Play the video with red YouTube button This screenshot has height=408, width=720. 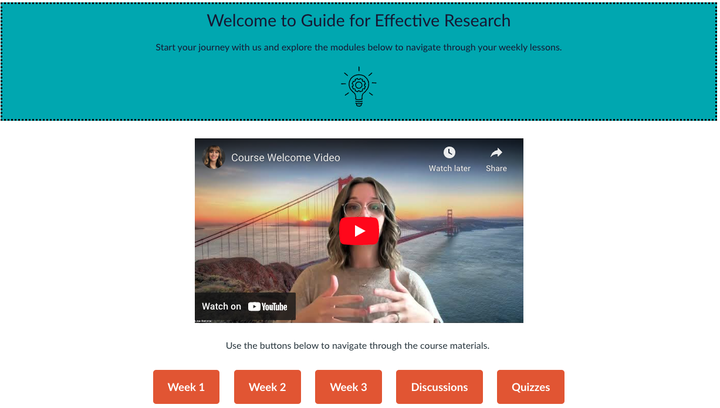359,231
